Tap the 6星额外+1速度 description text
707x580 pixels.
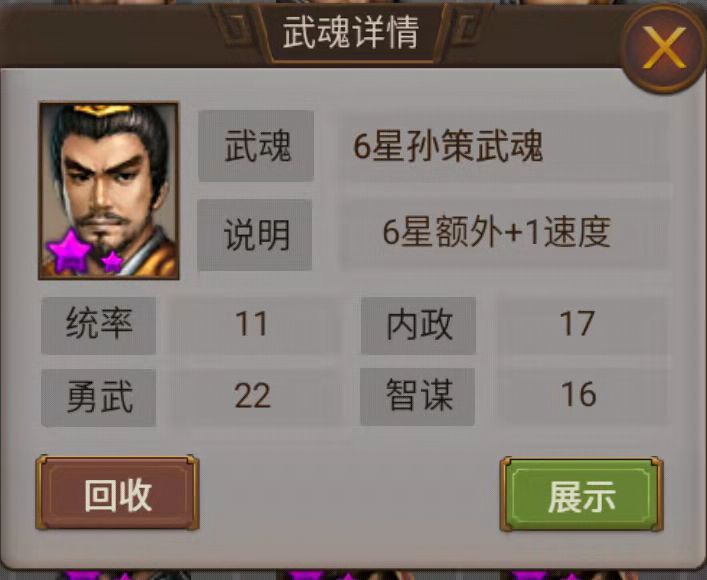click(x=496, y=233)
